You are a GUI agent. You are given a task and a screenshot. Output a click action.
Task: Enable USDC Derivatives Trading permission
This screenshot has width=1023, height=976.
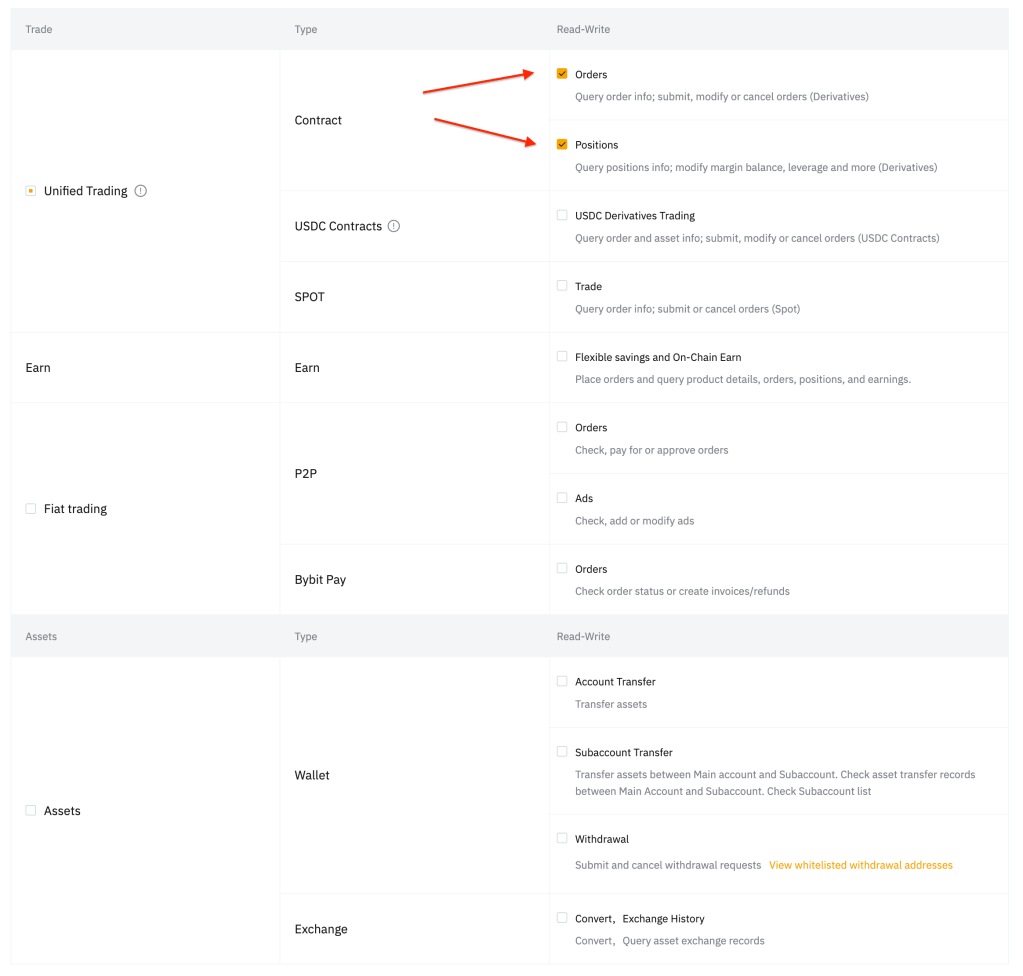click(x=562, y=215)
